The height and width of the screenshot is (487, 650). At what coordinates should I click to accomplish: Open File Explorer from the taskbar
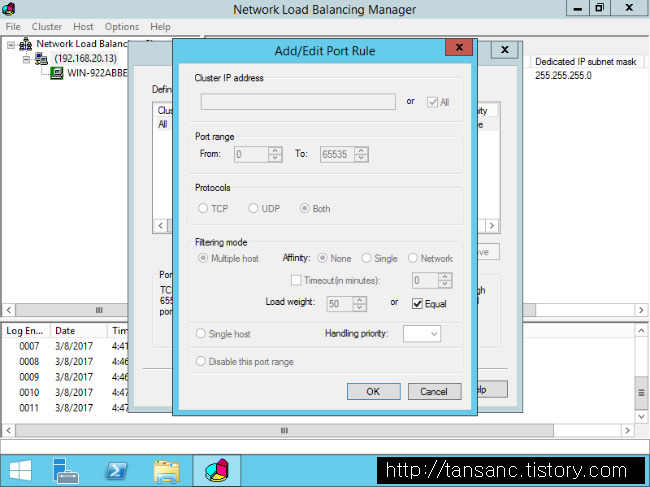point(166,471)
